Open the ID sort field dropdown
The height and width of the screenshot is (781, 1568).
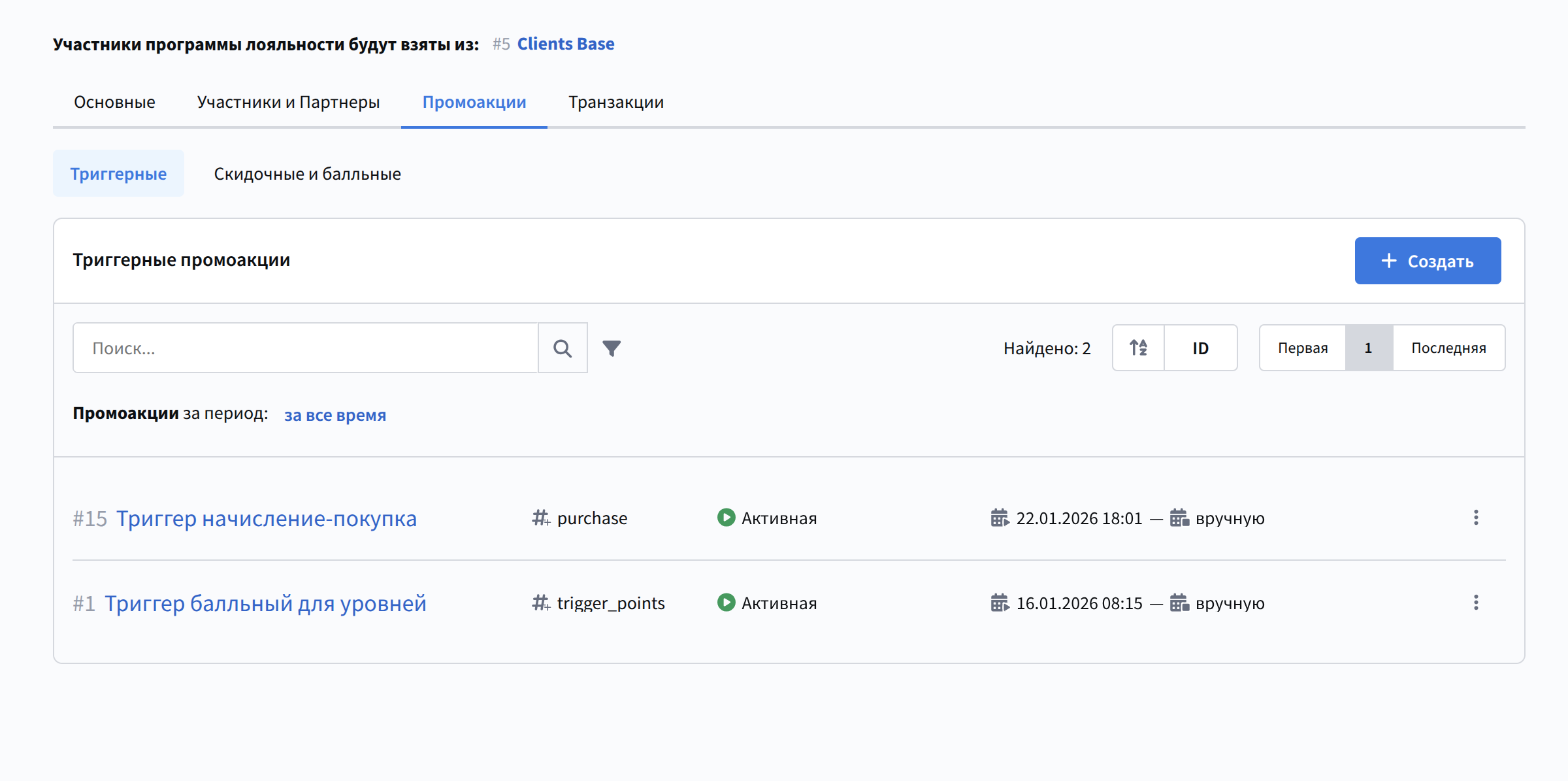click(x=1200, y=348)
